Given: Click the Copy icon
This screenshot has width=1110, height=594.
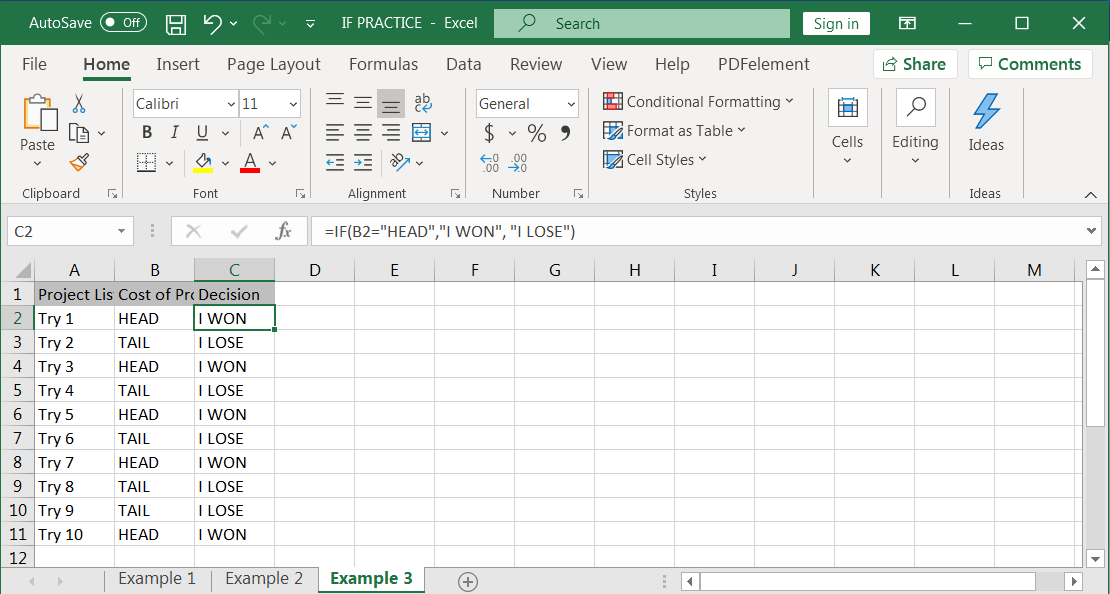Looking at the screenshot, I should tap(79, 133).
